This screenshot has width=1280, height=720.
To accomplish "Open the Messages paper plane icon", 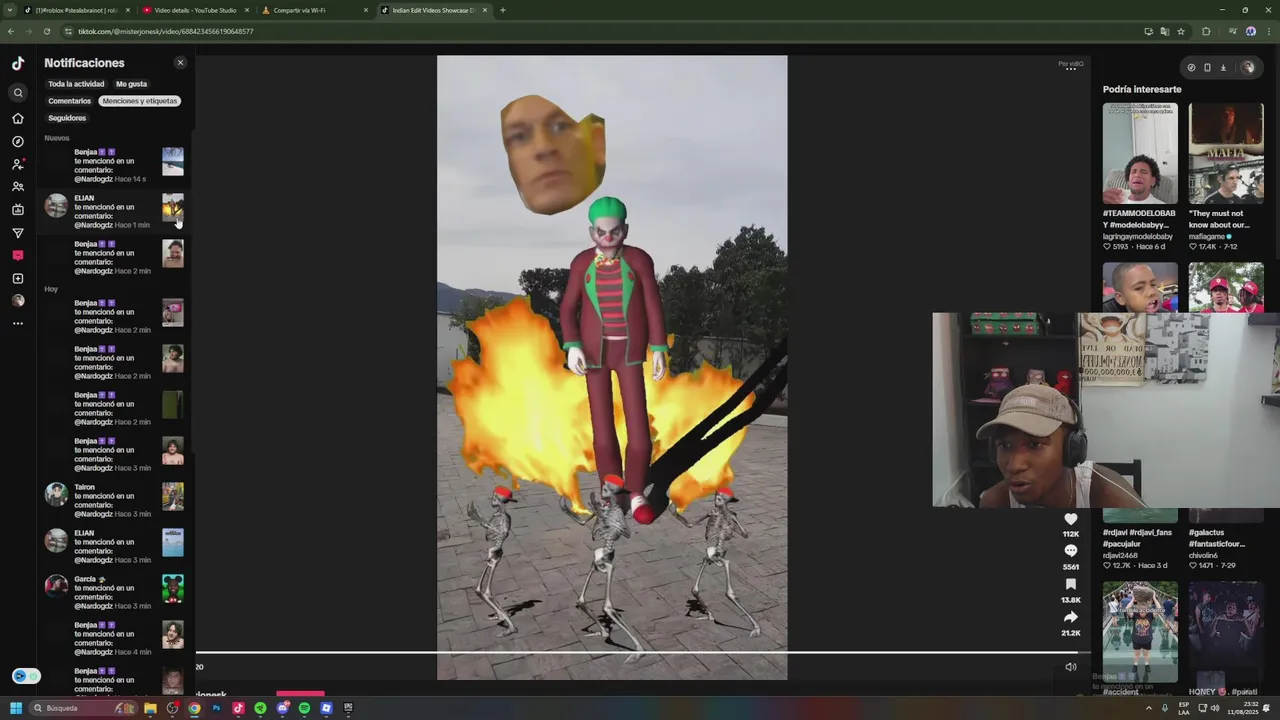I will coord(18,233).
